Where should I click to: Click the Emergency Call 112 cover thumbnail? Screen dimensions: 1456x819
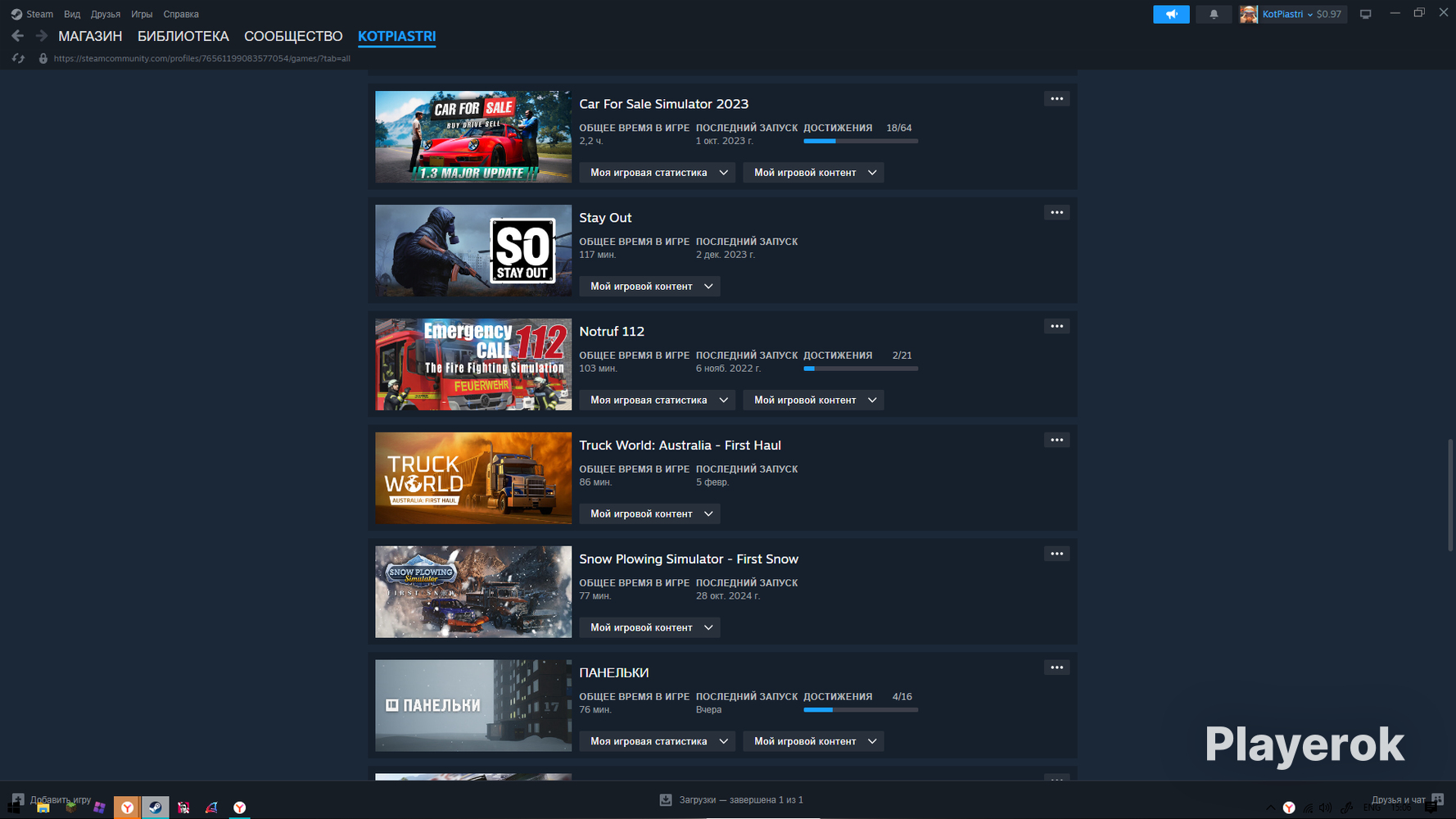[x=473, y=364]
